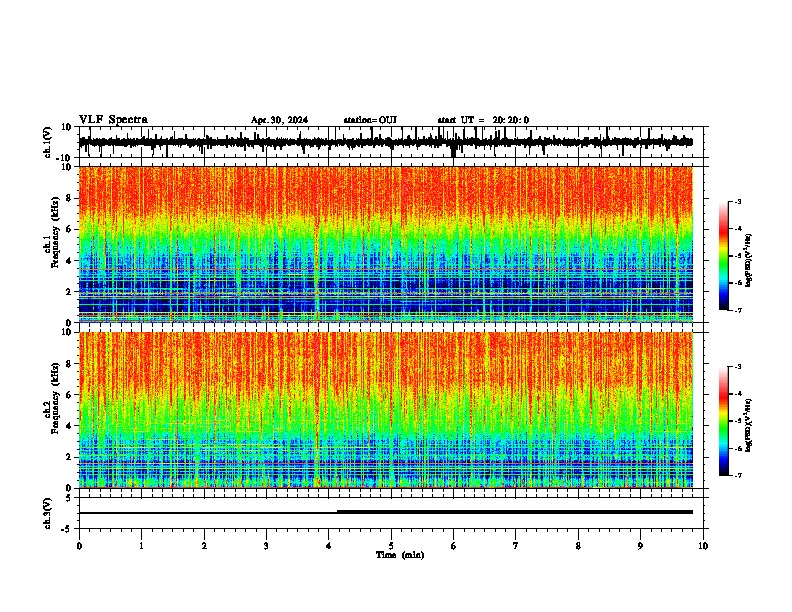Click the 'VLF Spectra' title text

click(113, 119)
